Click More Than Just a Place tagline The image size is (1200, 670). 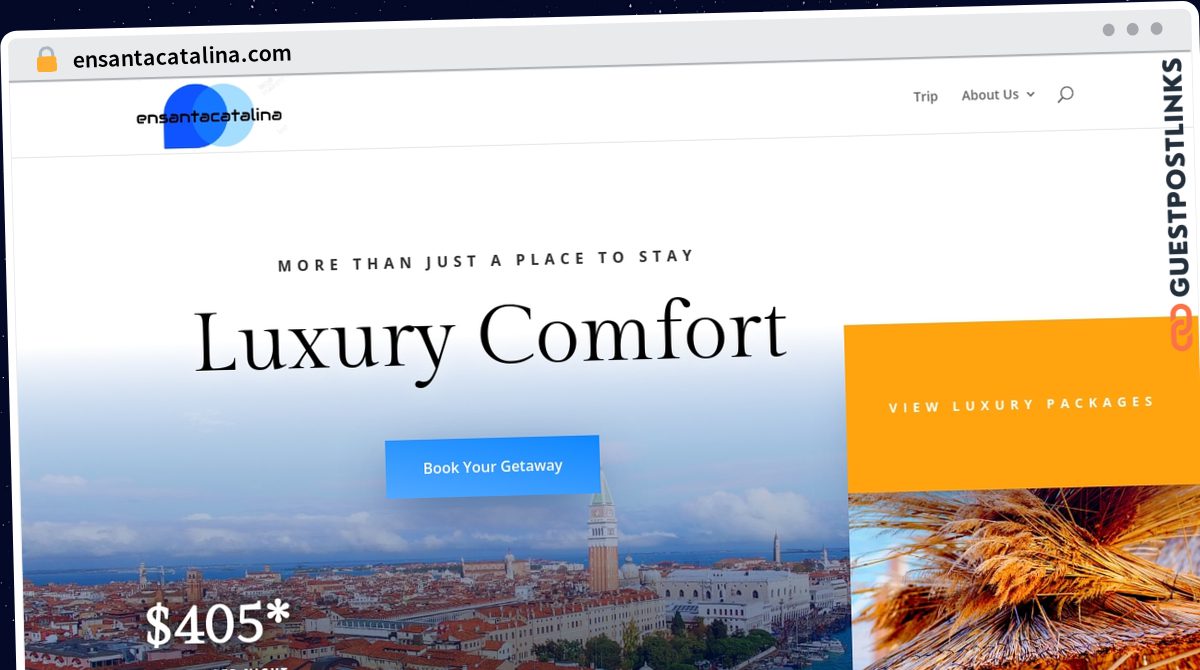(486, 261)
